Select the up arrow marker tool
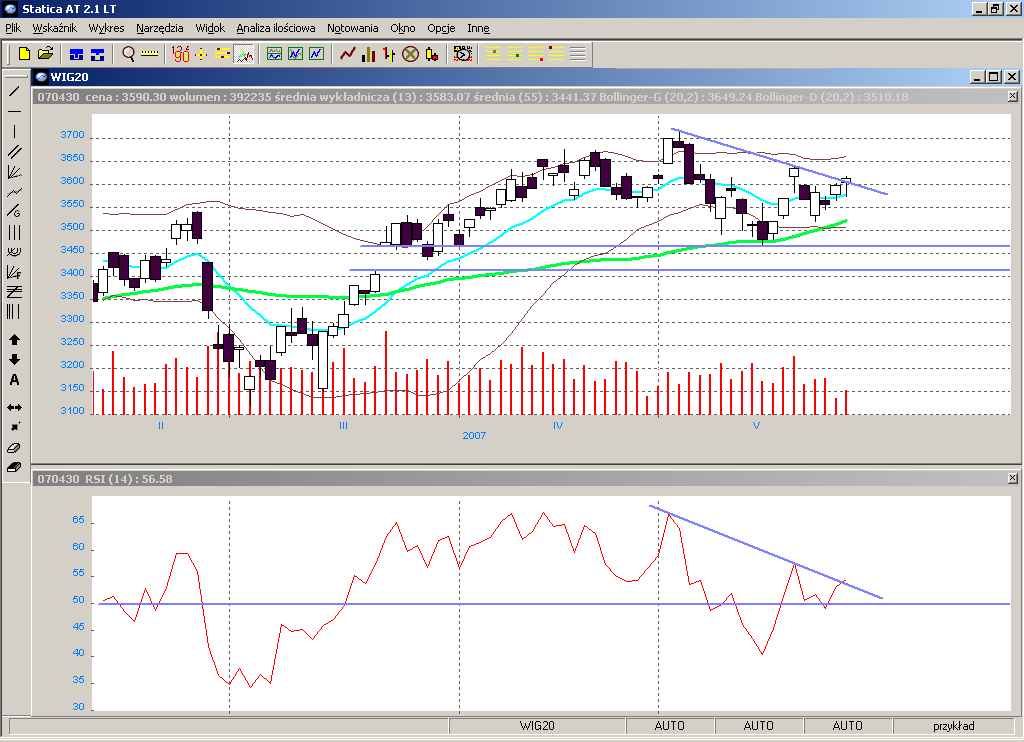This screenshot has width=1024, height=742. tap(14, 340)
